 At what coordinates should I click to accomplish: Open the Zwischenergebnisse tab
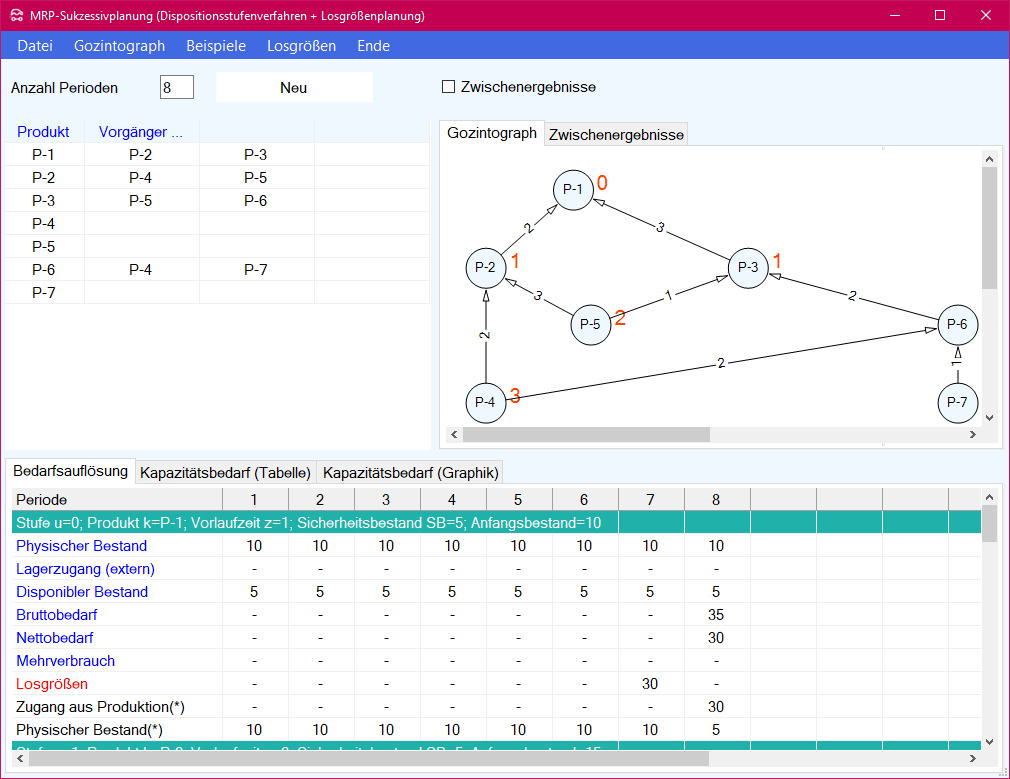pyautogui.click(x=616, y=135)
